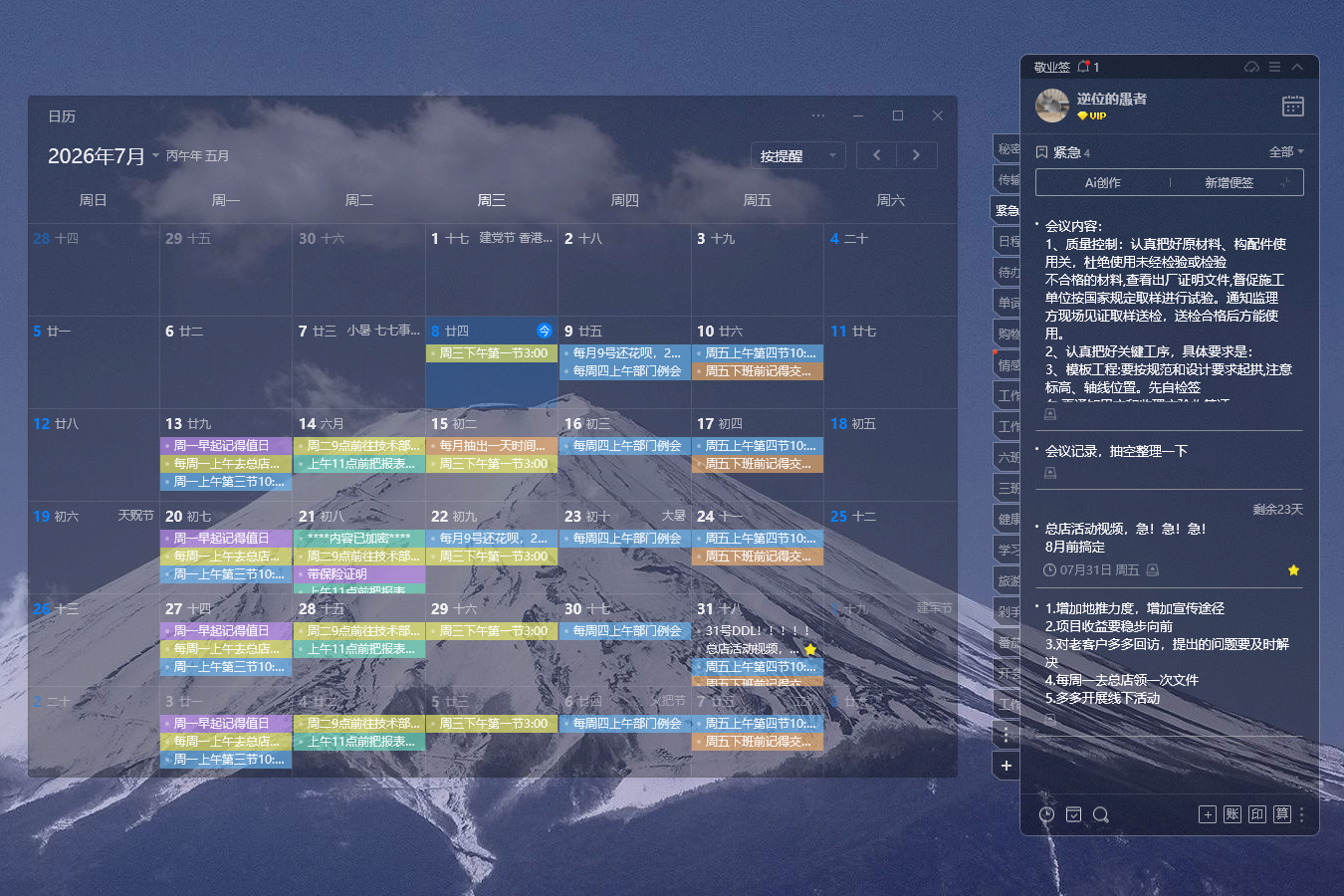This screenshot has width=1344, height=896.
Task: Click the 印 tool icon
Action: [1257, 814]
